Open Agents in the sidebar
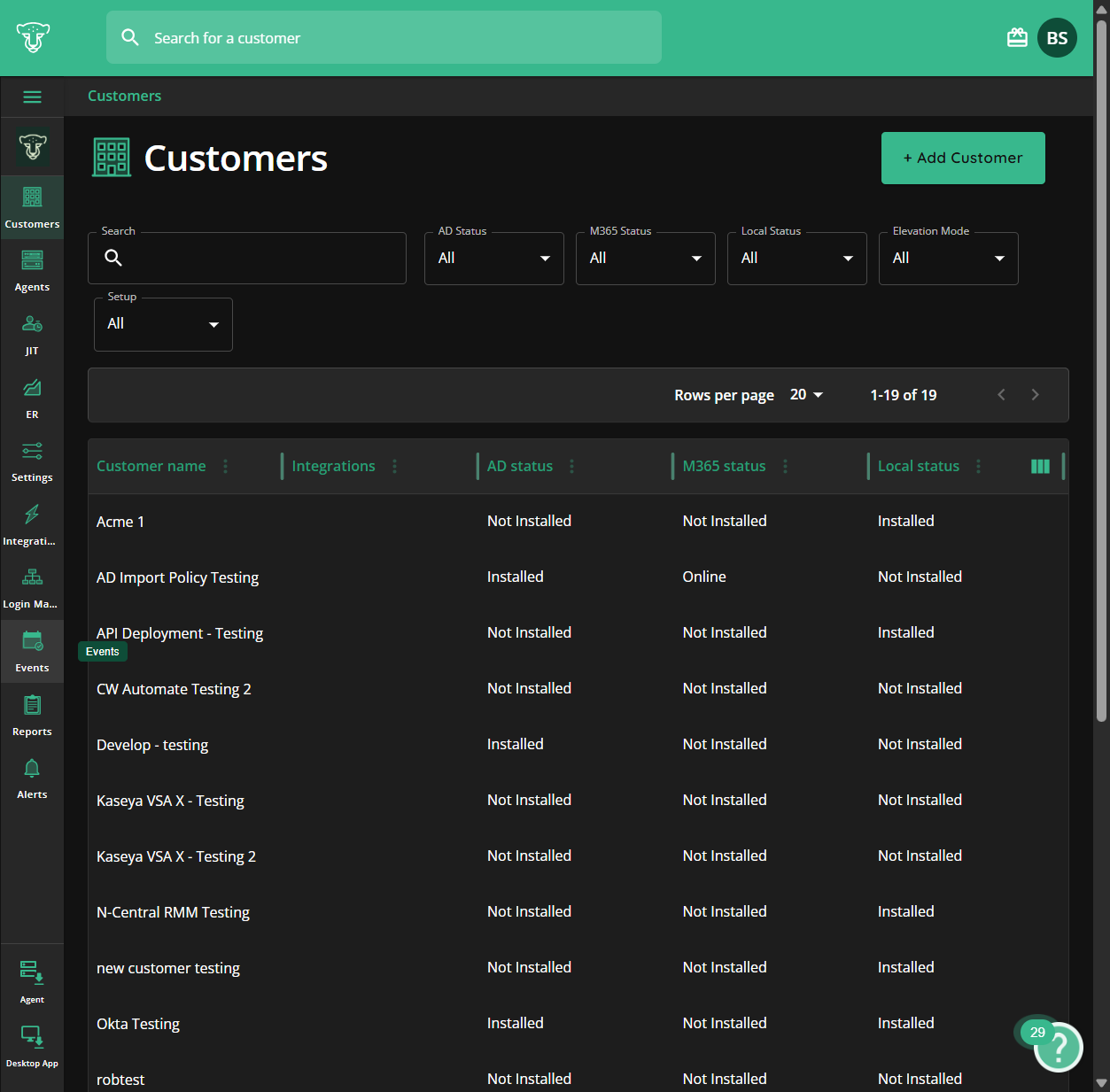This screenshot has width=1110, height=1092. [32, 270]
